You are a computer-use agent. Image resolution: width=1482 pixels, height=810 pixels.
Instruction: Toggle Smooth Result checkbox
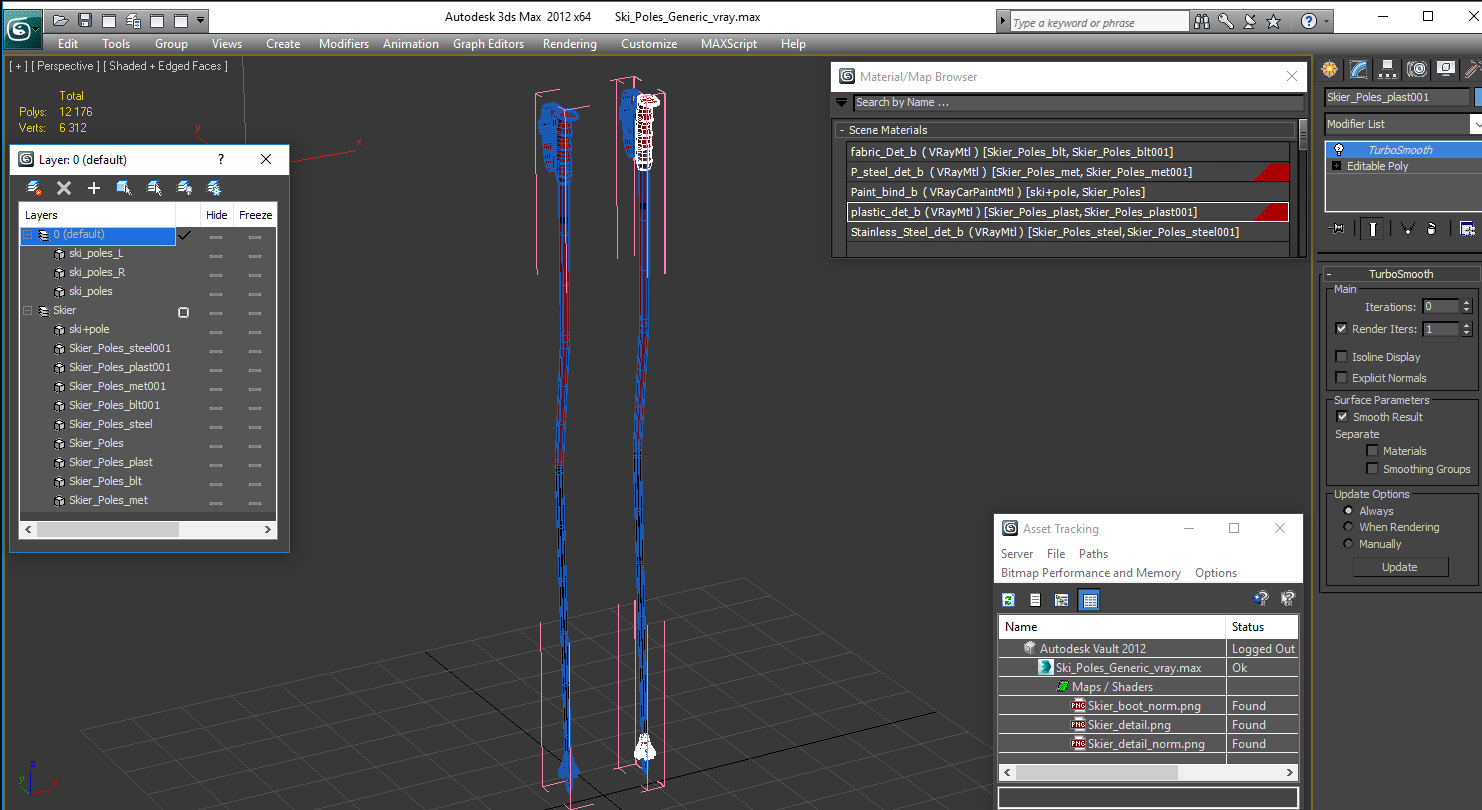coord(1342,417)
